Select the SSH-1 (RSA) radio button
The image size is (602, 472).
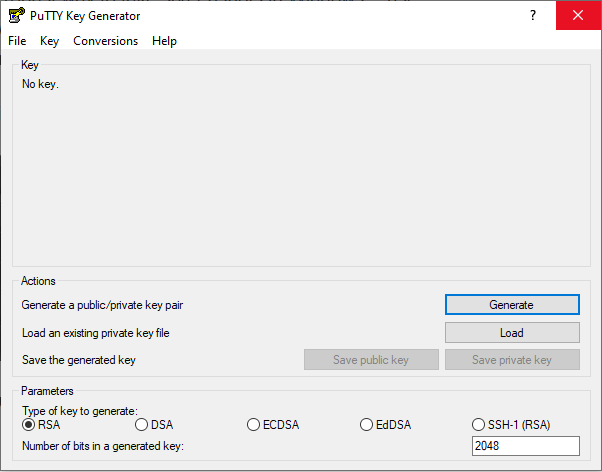point(478,425)
